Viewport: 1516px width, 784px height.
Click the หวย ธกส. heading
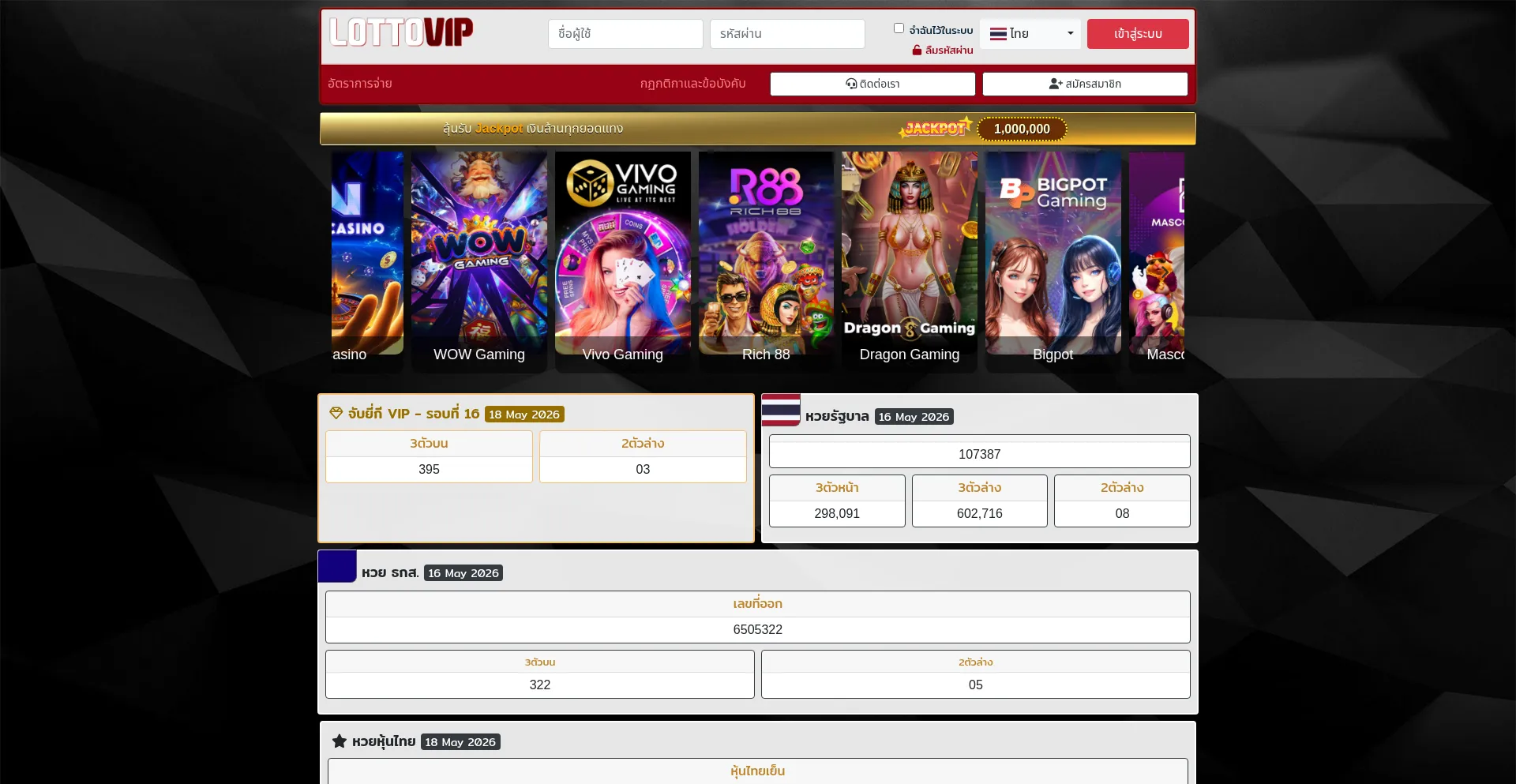pos(390,572)
